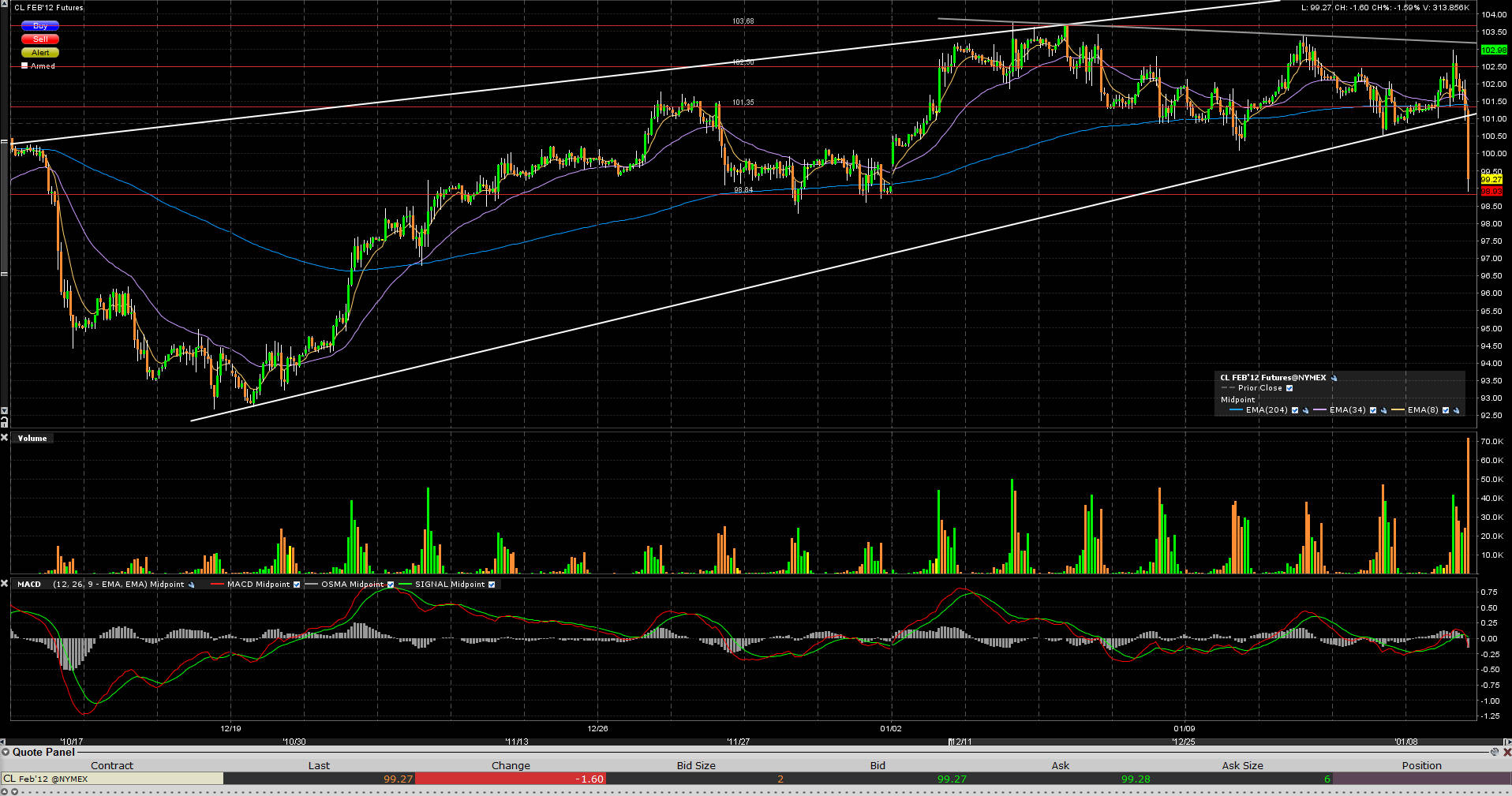Click the red MACD Midpoint line swatch
Image resolution: width=1512 pixels, height=796 pixels.
click(x=217, y=585)
